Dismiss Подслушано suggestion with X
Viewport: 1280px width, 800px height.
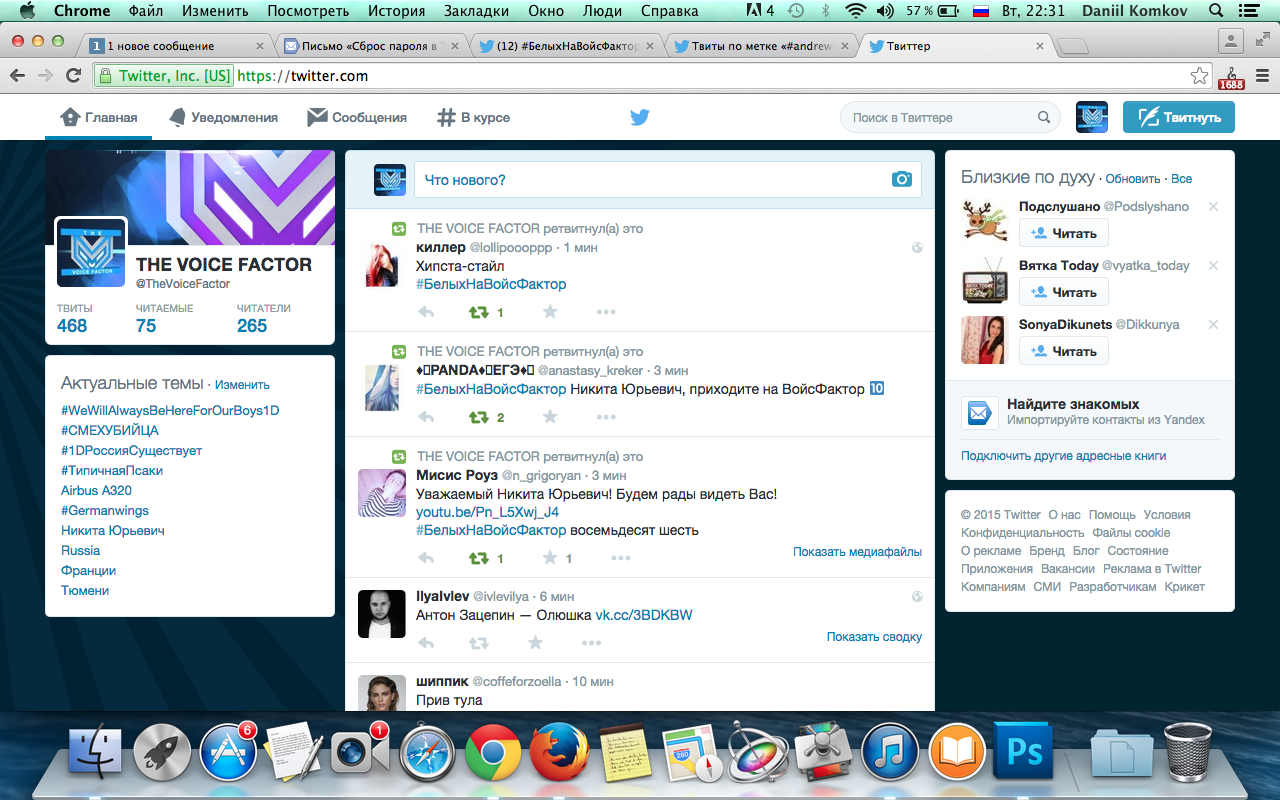1213,207
